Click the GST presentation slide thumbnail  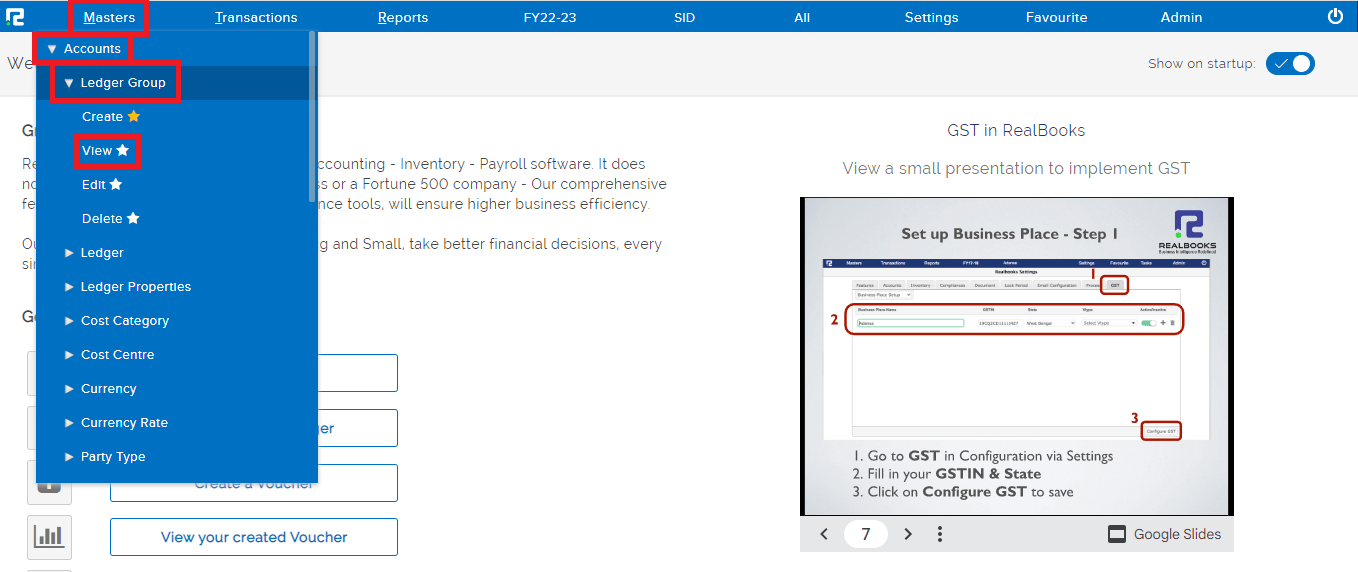1016,355
